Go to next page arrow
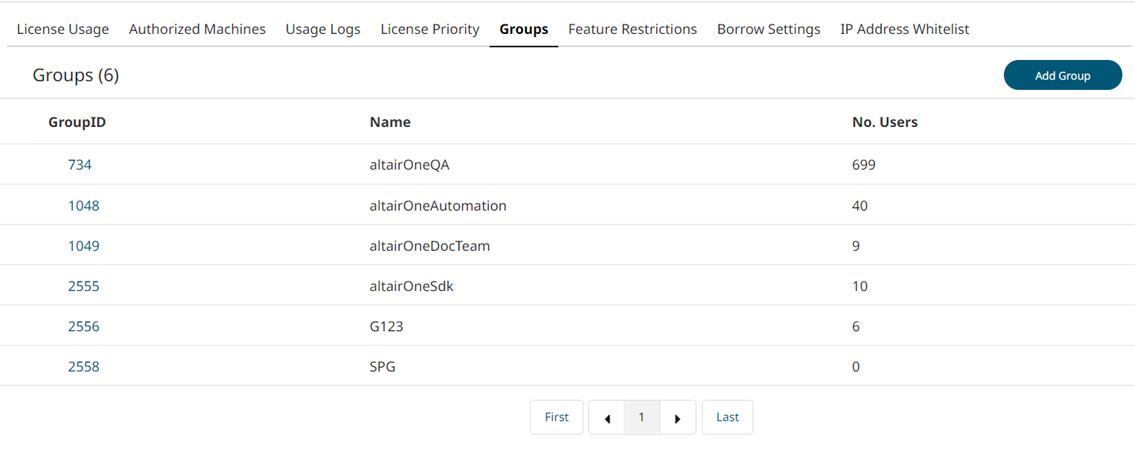Screen dimensions: 1135x474 677,418
